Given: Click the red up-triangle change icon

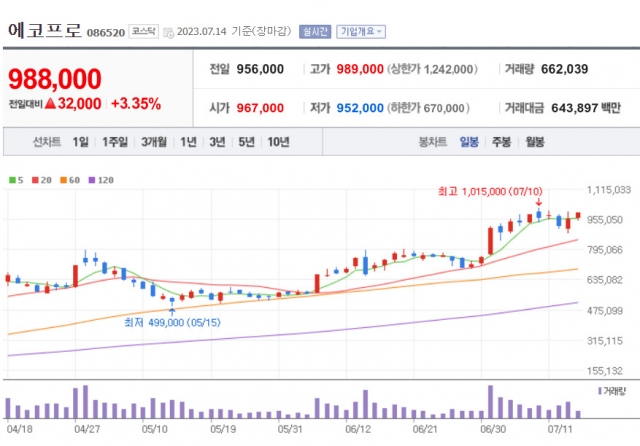Looking at the screenshot, I should pyautogui.click(x=50, y=104).
